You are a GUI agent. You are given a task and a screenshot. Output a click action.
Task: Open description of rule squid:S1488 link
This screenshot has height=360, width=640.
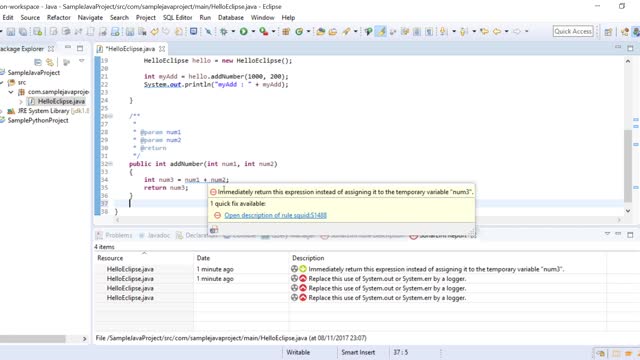(276, 216)
